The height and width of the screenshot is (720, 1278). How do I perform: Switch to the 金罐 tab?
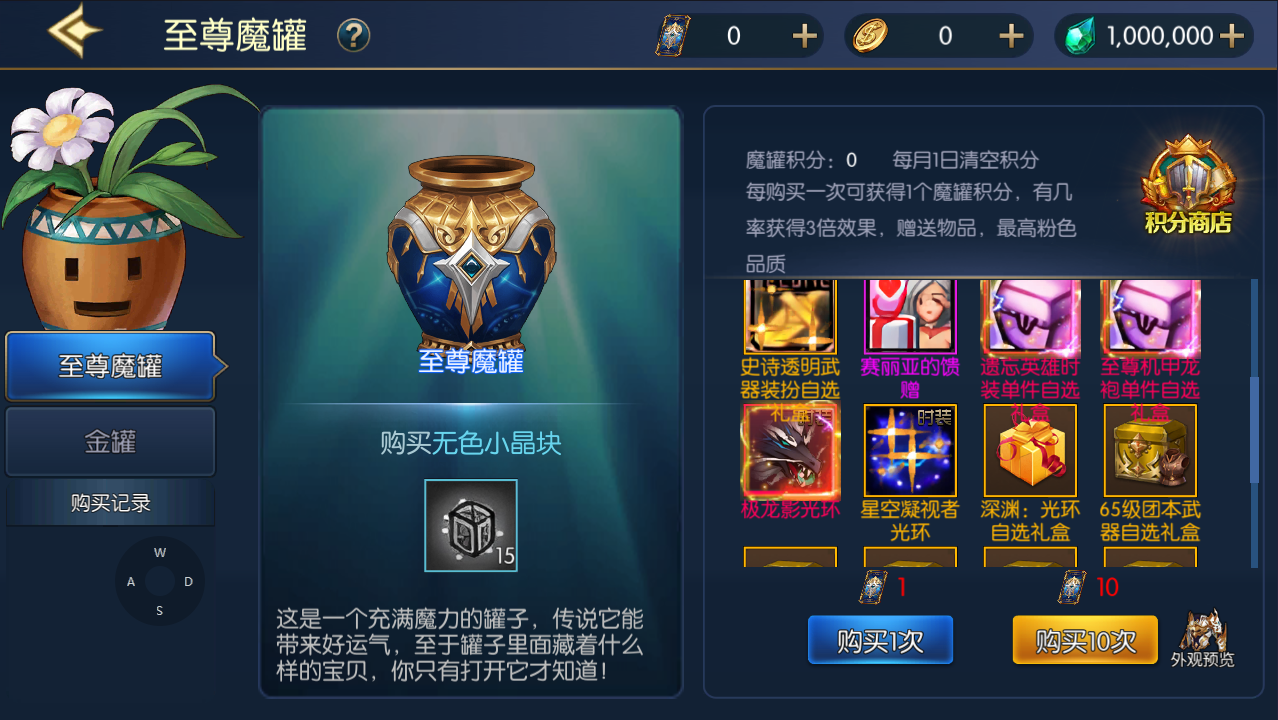point(110,441)
